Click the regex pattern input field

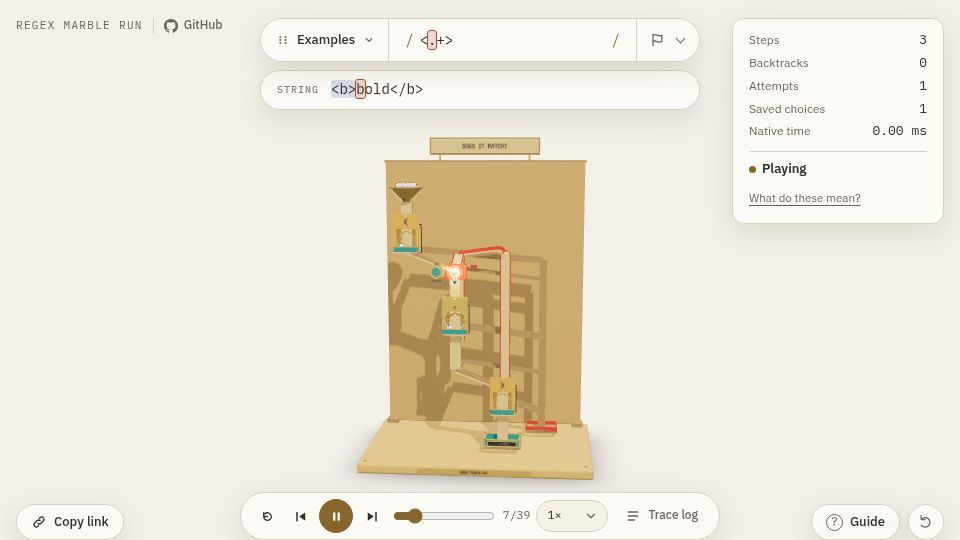[x=512, y=40]
